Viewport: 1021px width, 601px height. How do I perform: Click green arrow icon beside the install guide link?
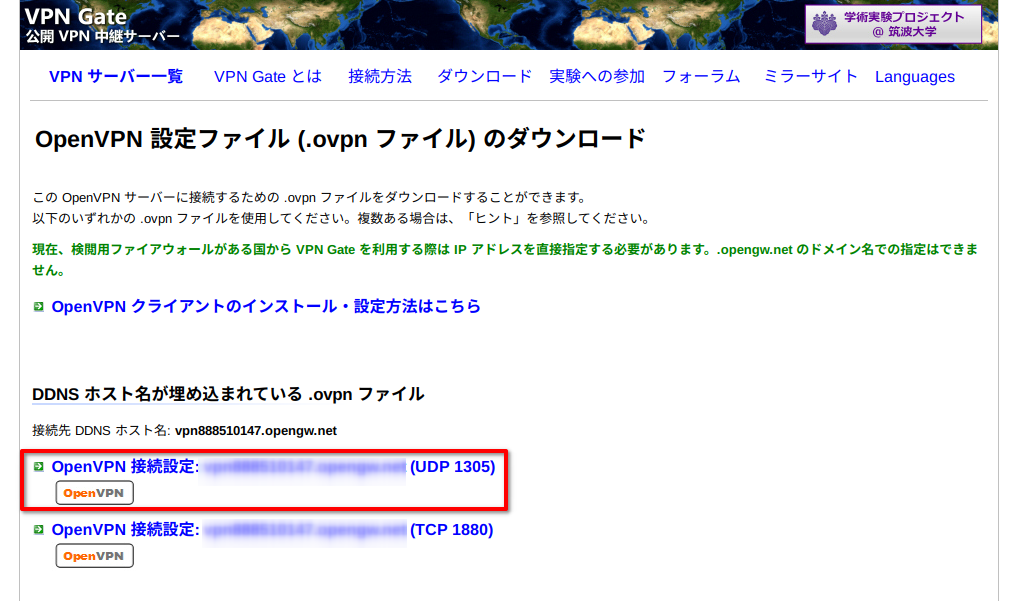click(x=38, y=306)
